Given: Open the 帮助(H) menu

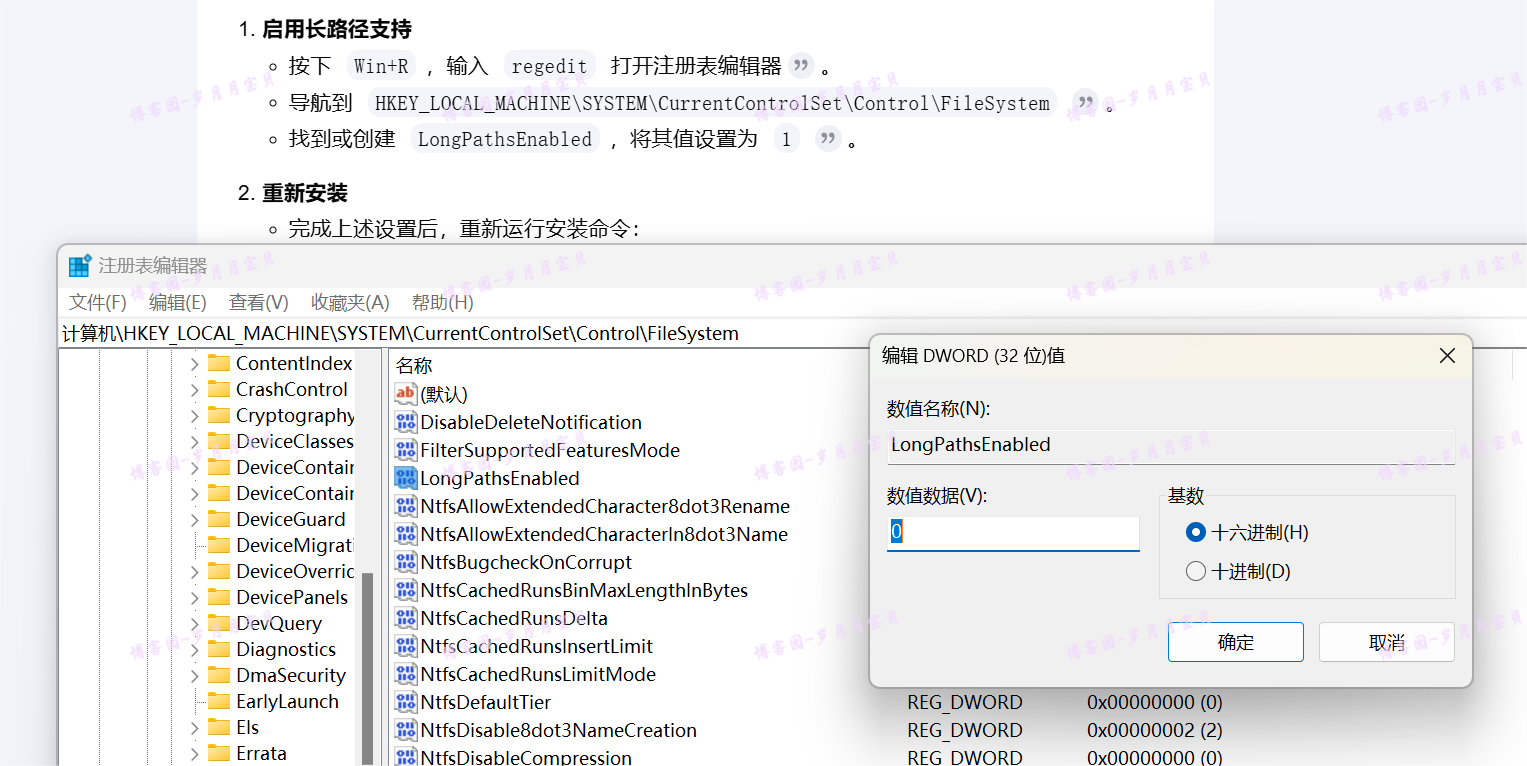Looking at the screenshot, I should 443,302.
